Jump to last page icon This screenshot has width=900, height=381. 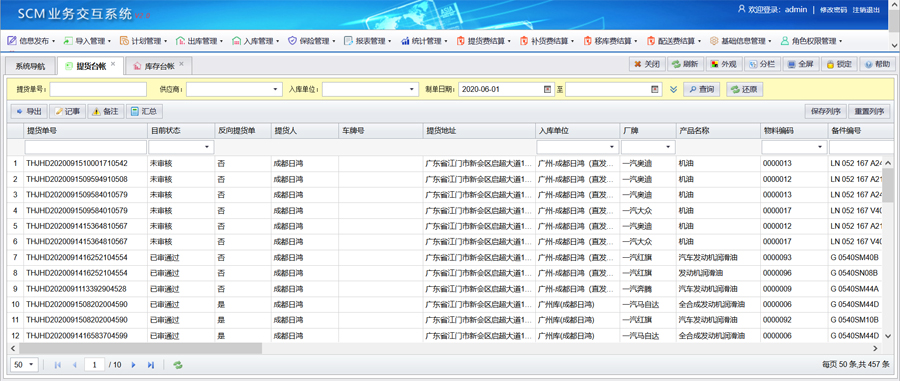(150, 364)
